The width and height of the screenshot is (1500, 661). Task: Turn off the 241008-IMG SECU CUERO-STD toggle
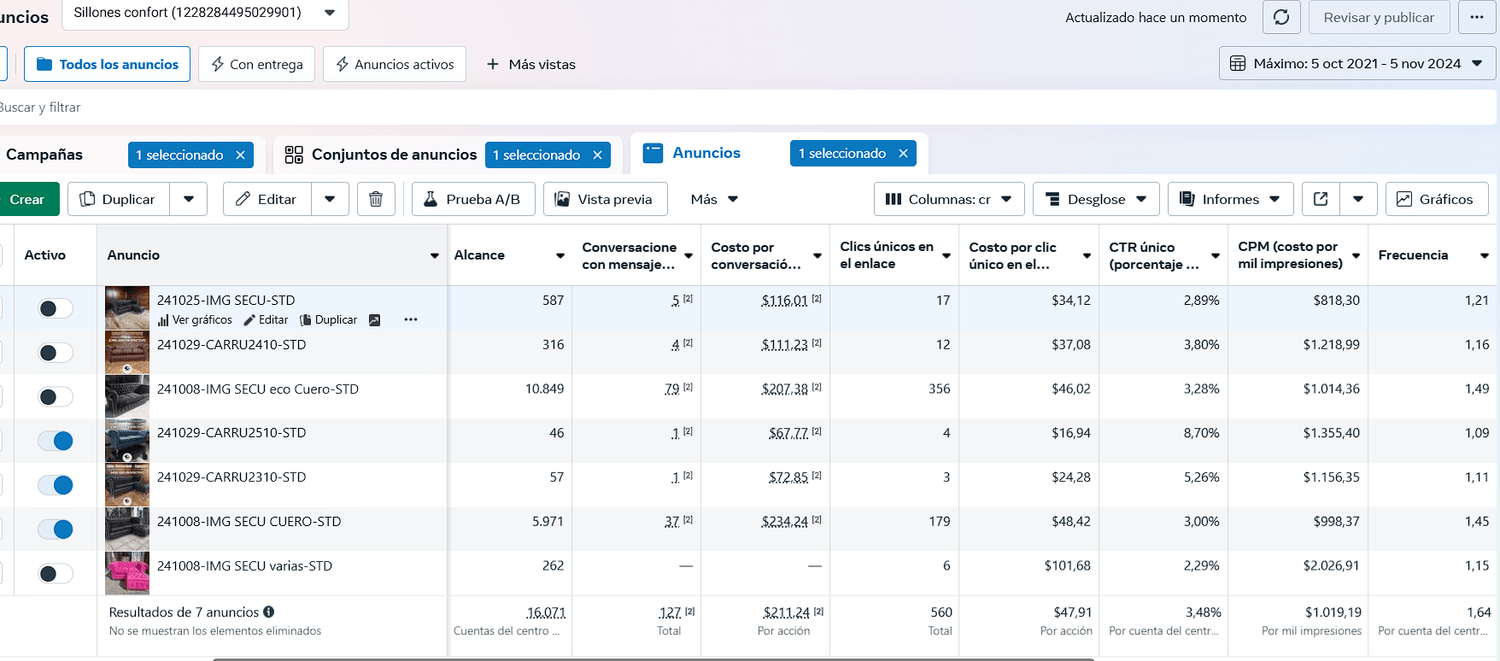[55, 529]
